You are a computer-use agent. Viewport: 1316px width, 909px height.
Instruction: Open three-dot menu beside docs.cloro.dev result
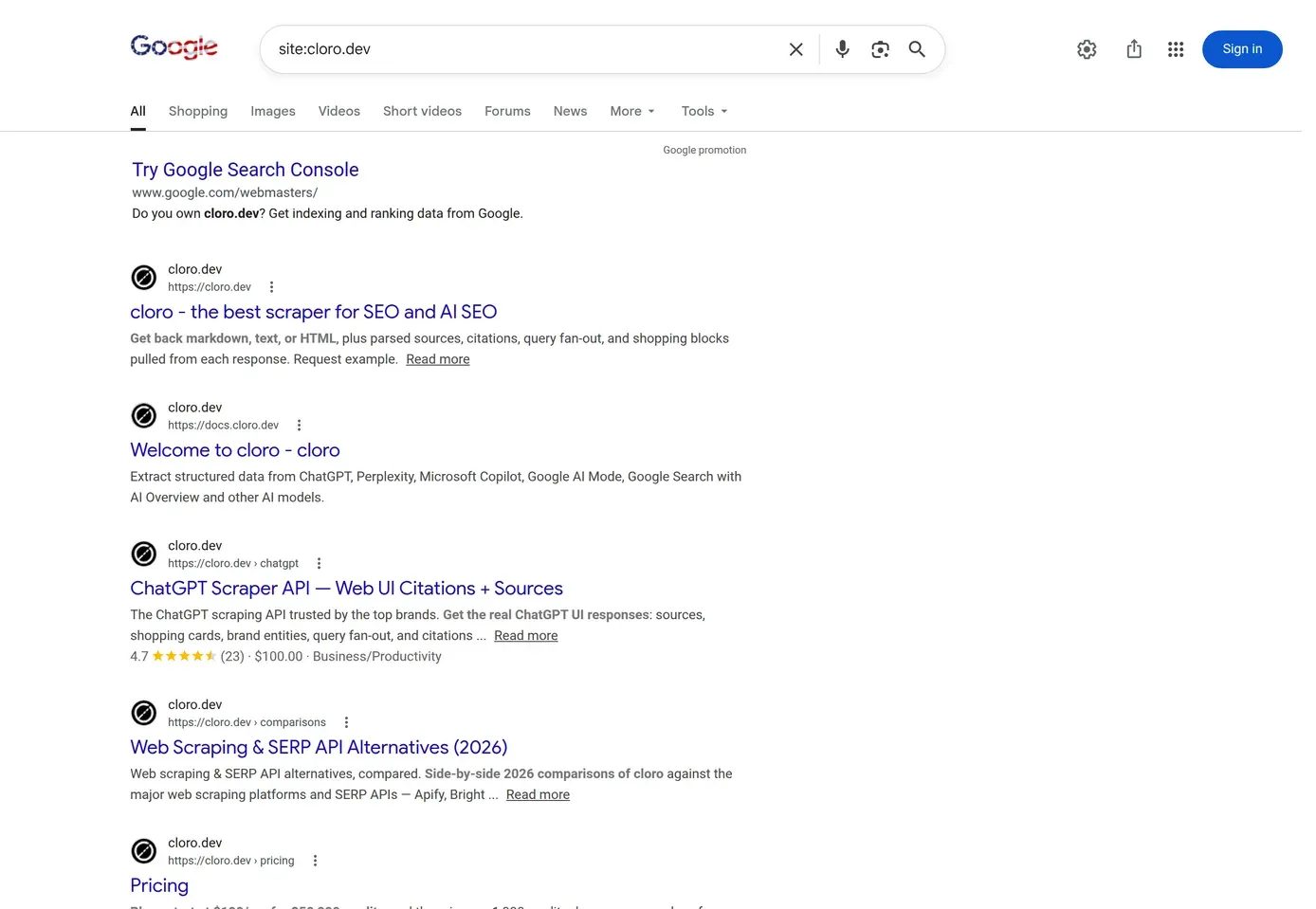(299, 426)
